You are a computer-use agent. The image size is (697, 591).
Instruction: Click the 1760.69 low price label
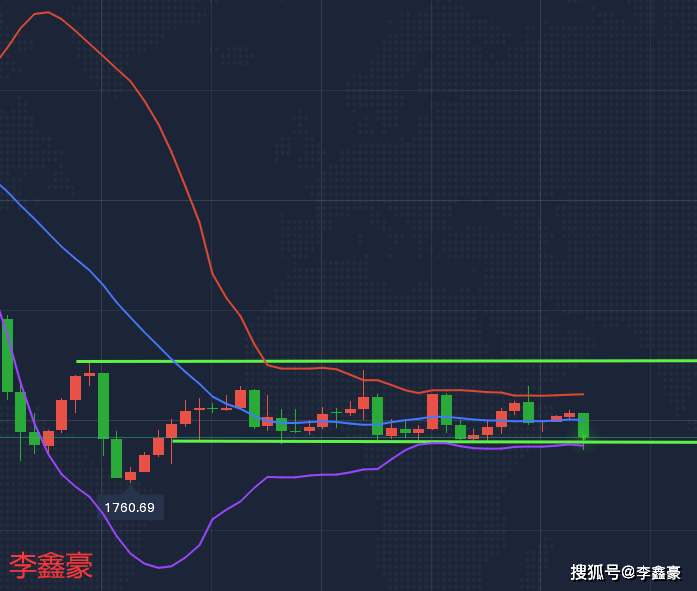tap(130, 507)
